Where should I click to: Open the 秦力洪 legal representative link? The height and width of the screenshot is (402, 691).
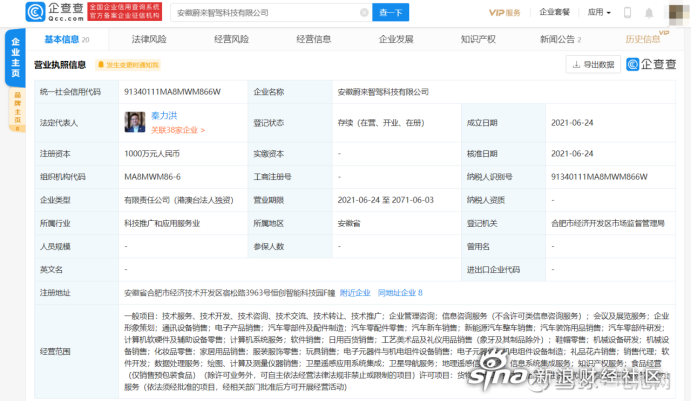pyautogui.click(x=164, y=115)
